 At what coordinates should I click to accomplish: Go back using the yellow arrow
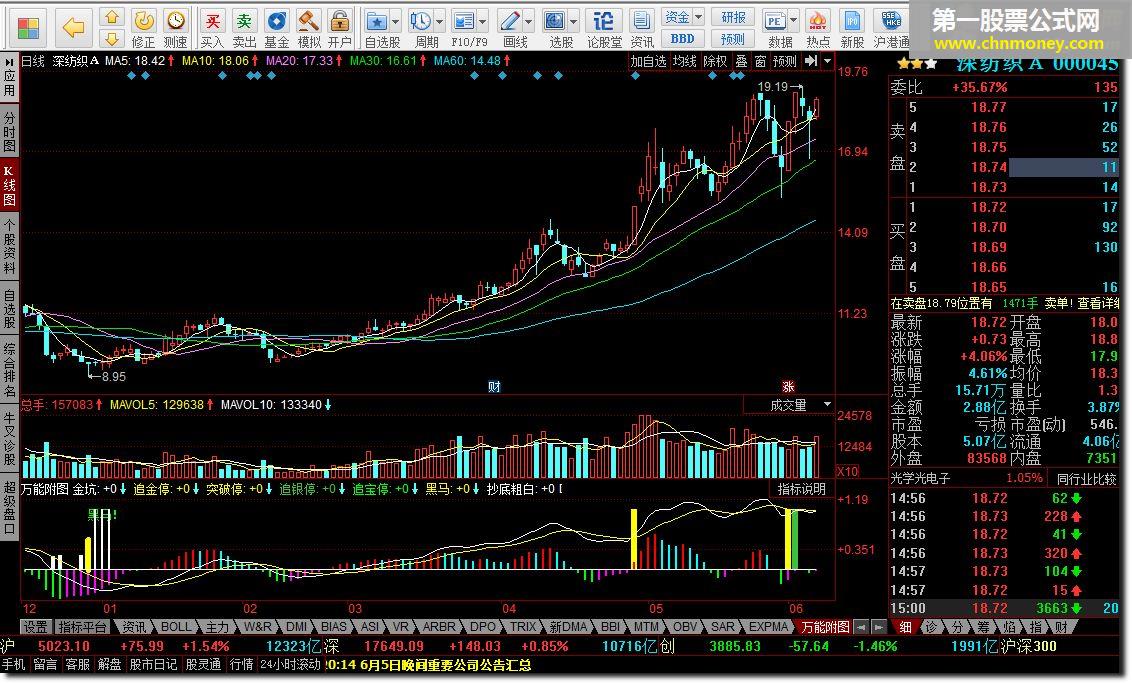[x=73, y=27]
